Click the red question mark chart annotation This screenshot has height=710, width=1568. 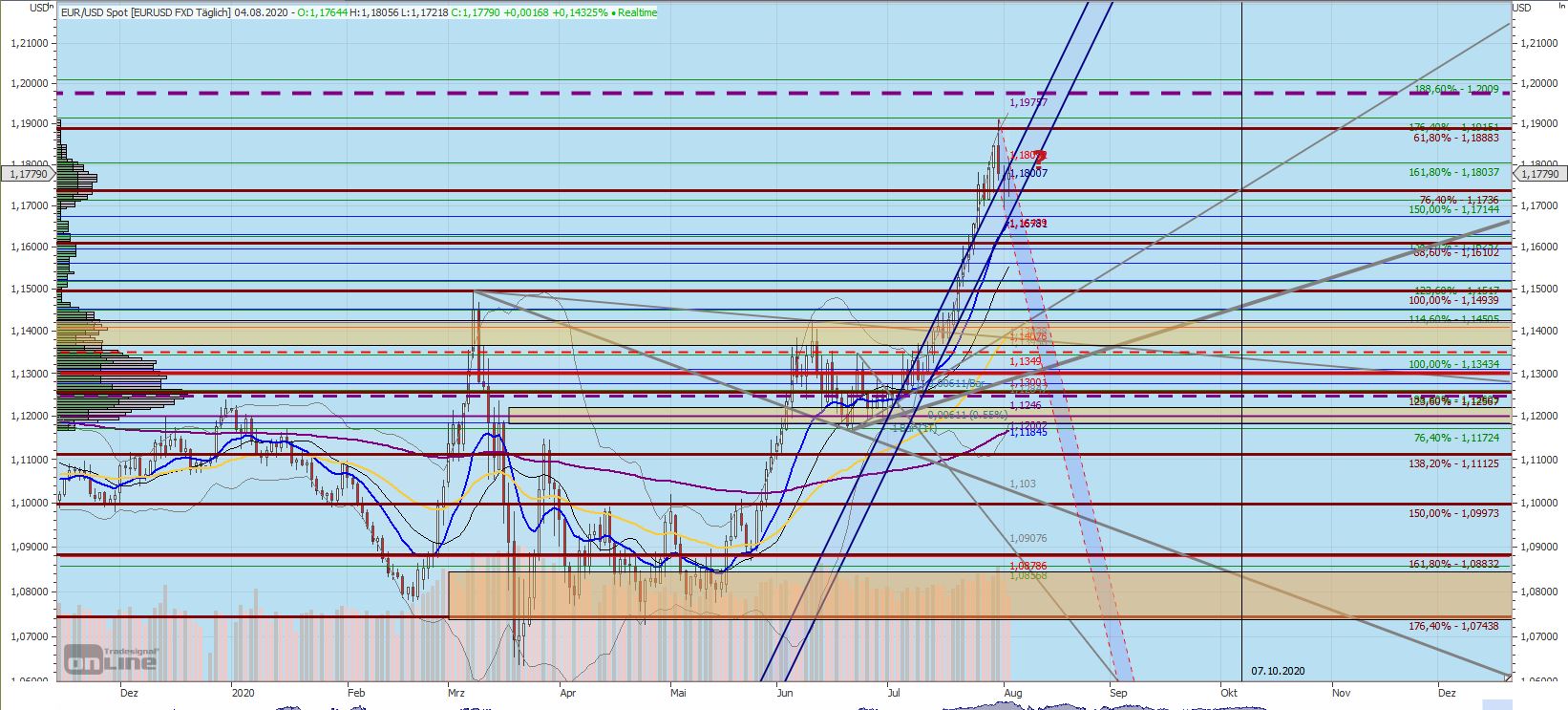pos(1040,159)
